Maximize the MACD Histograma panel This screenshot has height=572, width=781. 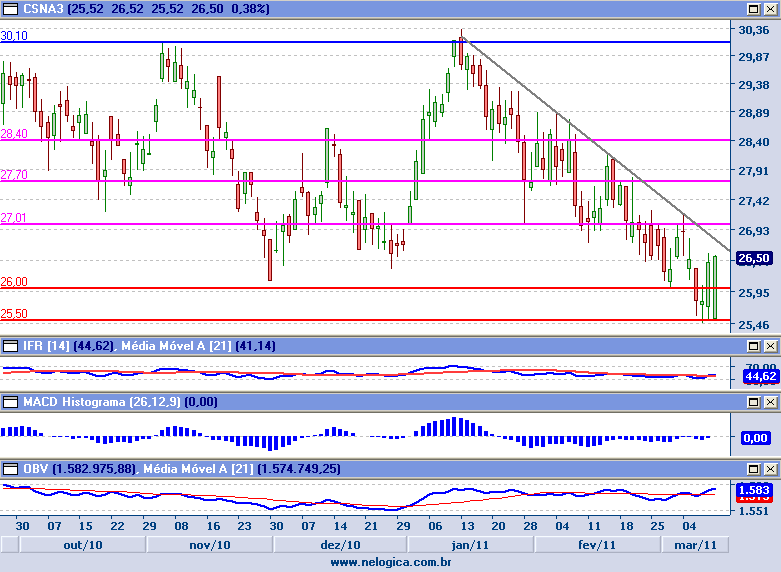pyautogui.click(x=756, y=402)
